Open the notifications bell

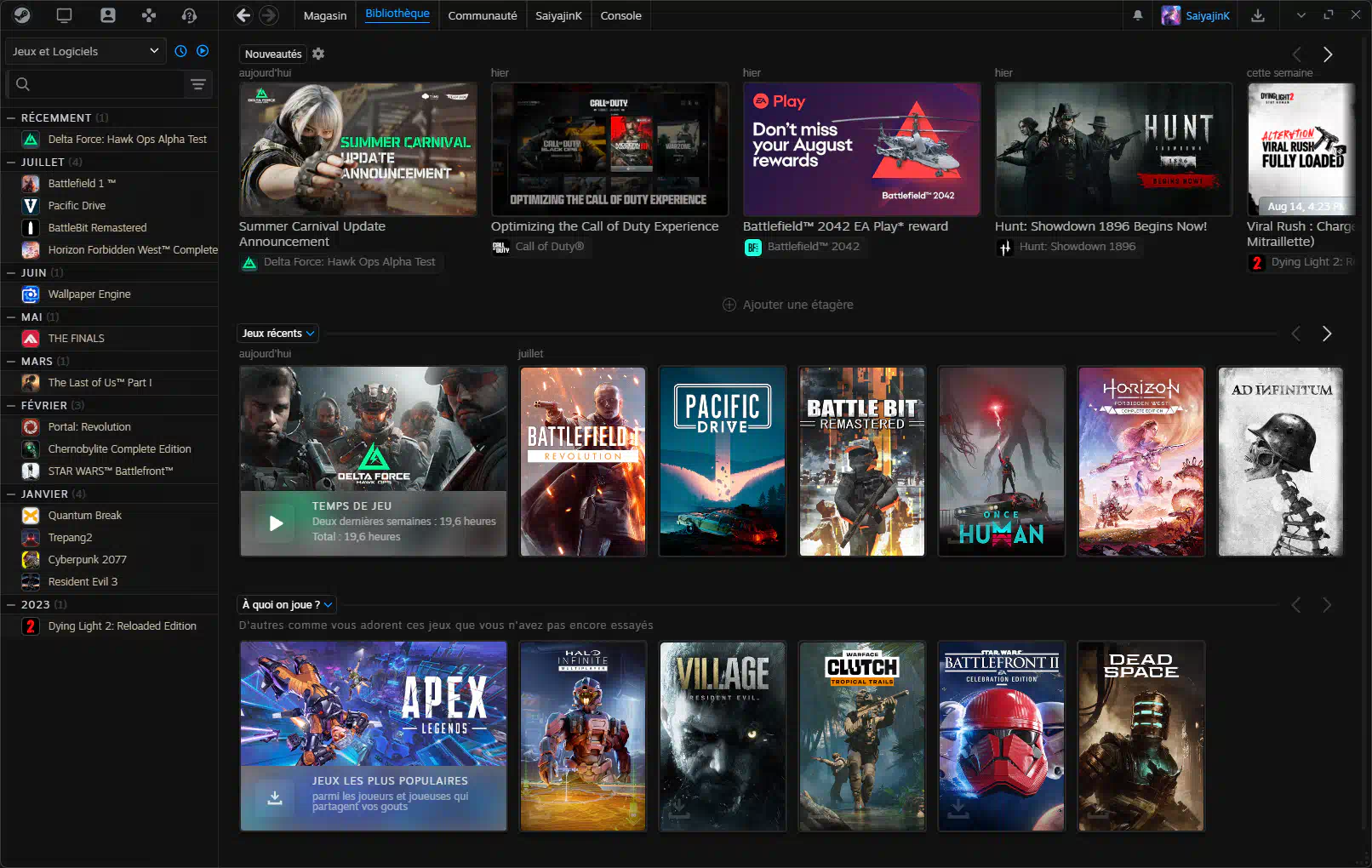point(1138,15)
